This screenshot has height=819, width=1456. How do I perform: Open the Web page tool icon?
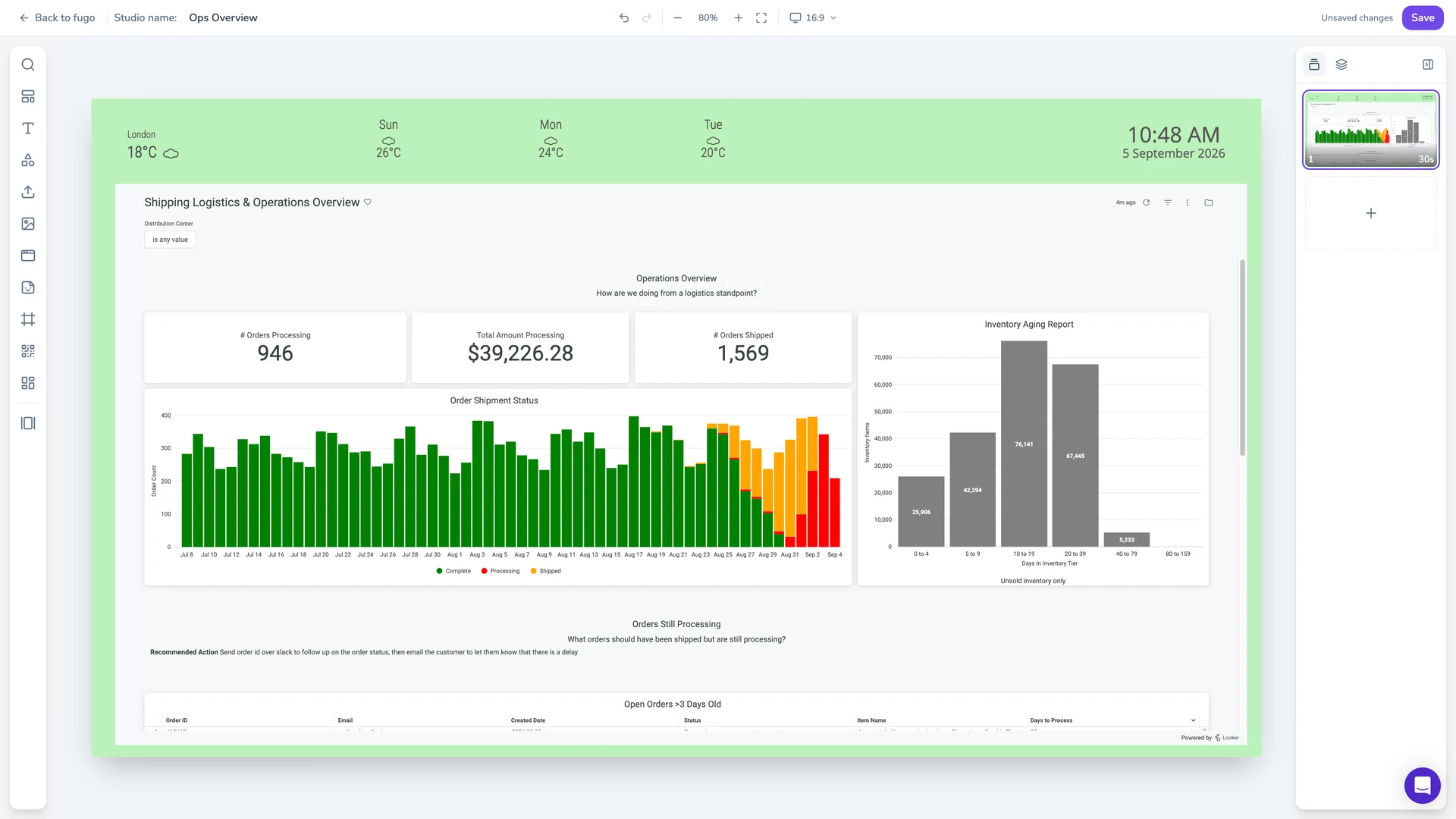click(28, 256)
